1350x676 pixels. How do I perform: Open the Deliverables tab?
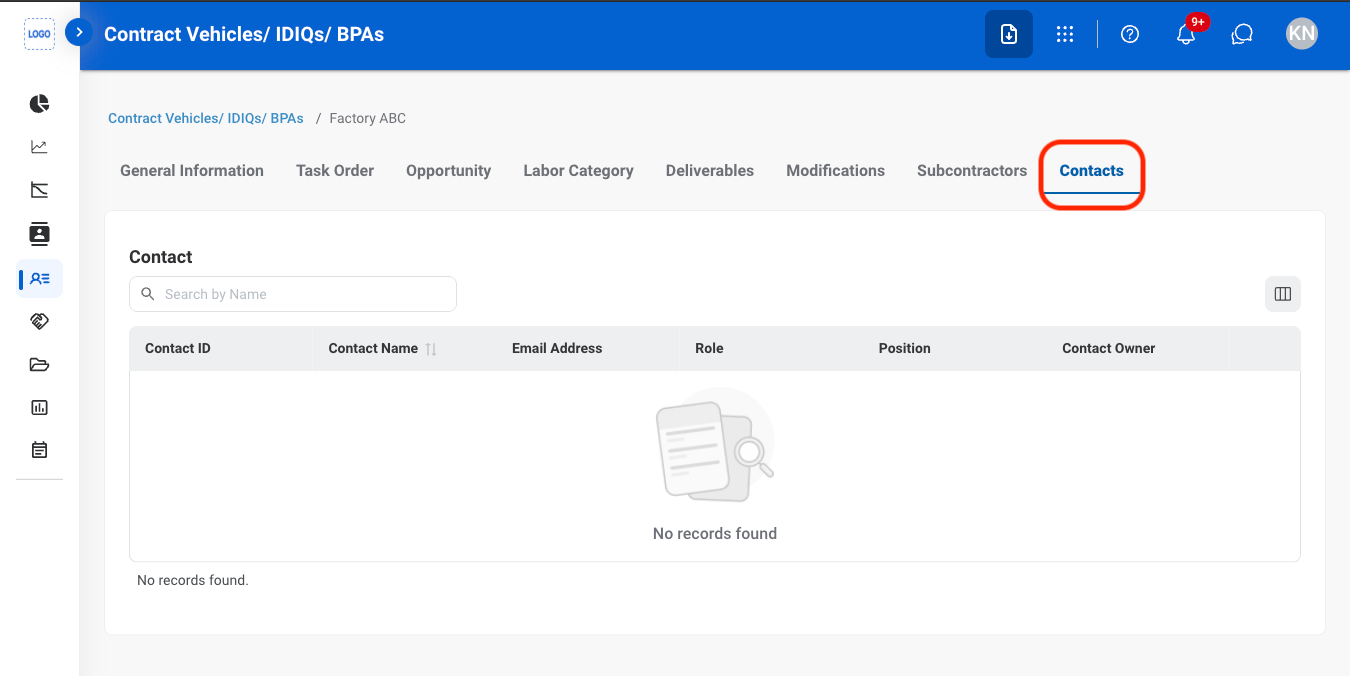710,171
